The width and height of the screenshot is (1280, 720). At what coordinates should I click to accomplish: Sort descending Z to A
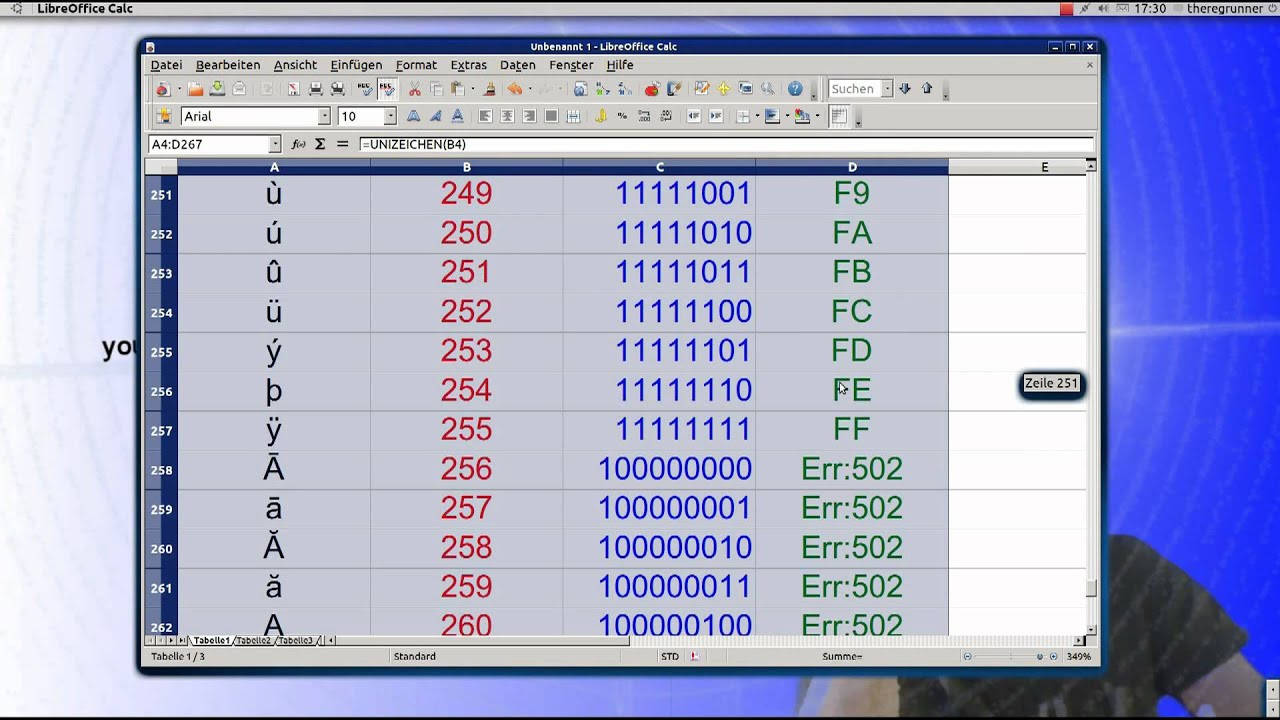click(625, 89)
